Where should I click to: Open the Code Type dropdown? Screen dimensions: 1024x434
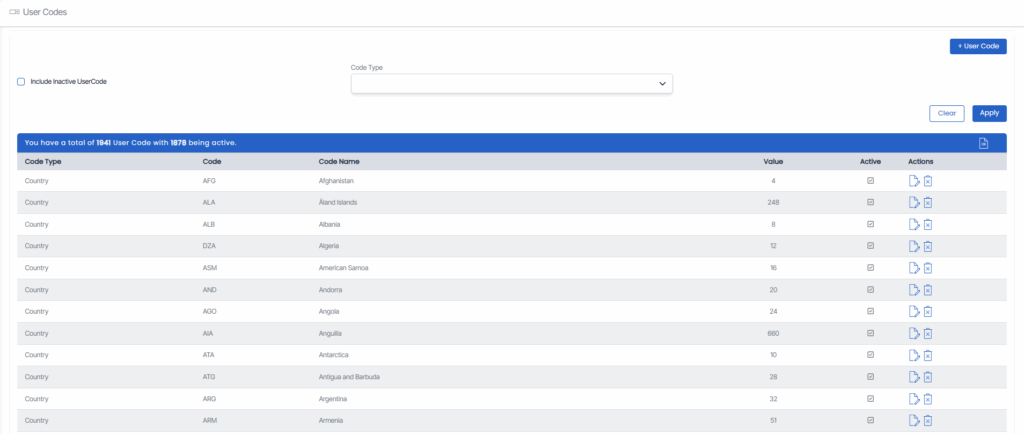point(512,84)
